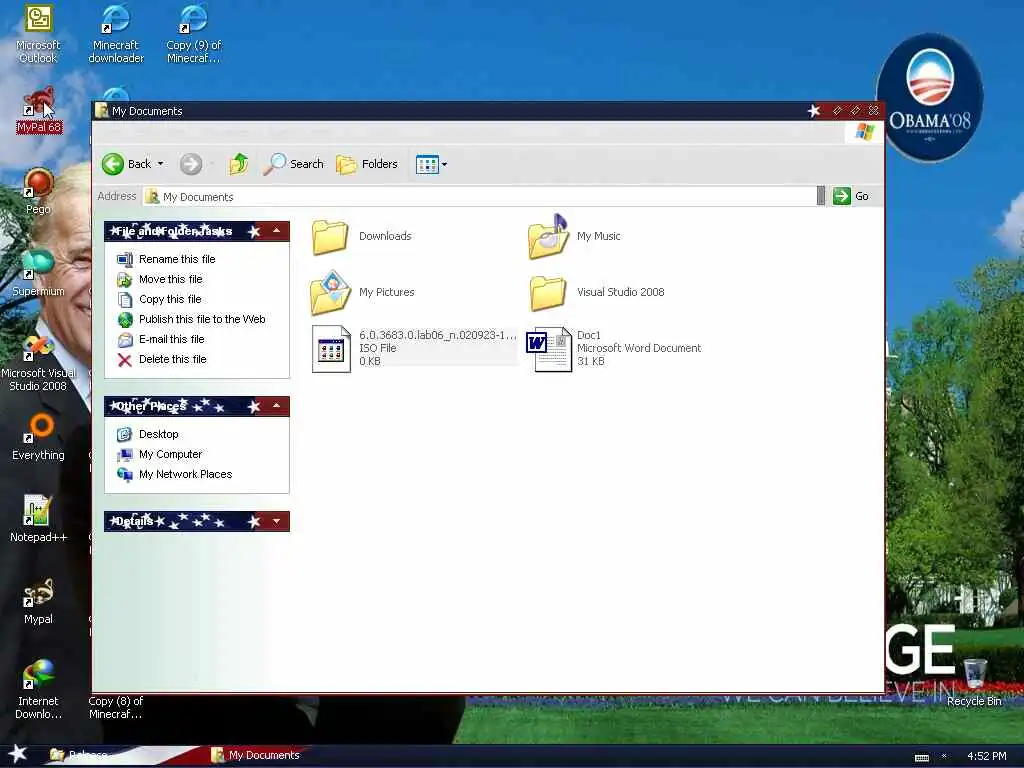
Task: Click Delete this file
Action: coord(172,359)
